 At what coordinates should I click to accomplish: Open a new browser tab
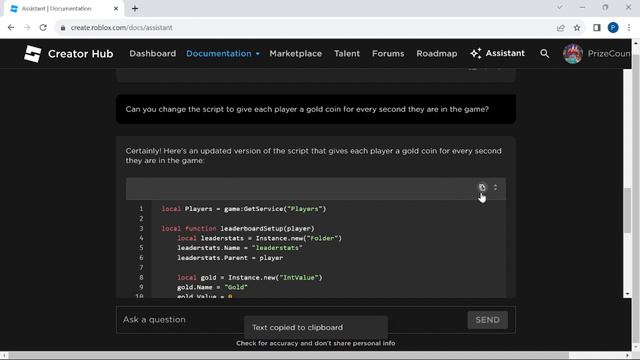[x=135, y=9]
